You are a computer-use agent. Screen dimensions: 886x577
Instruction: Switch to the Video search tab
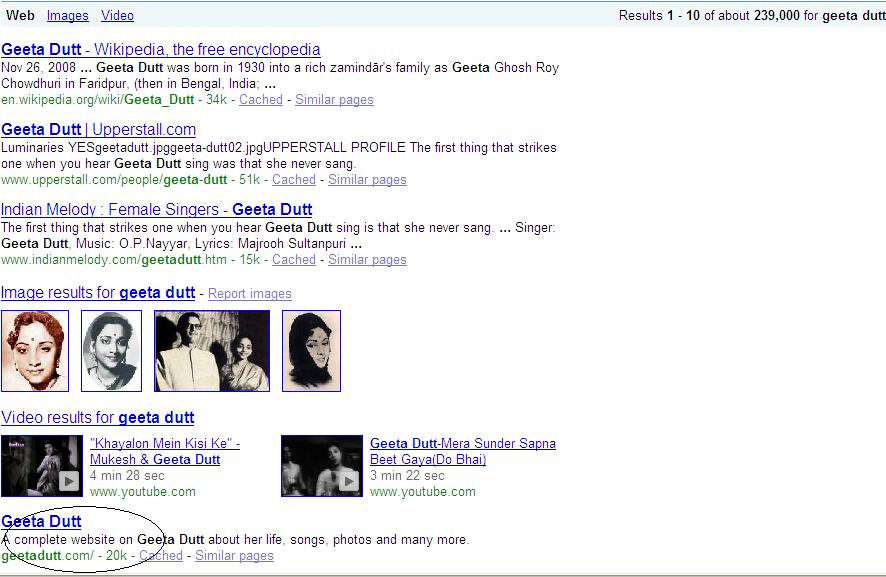tap(118, 15)
